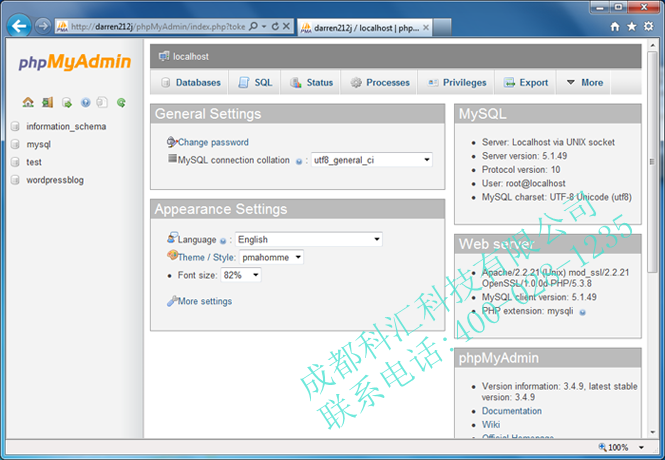
Task: Switch to the SQL tab
Action: [255, 82]
